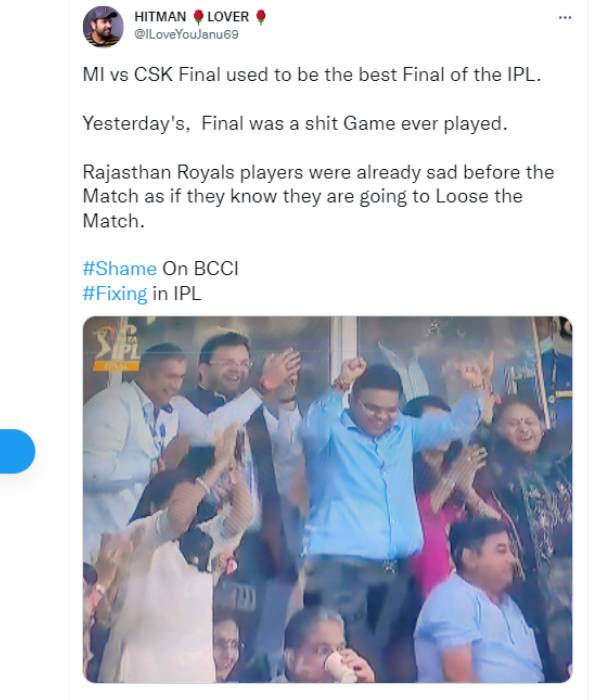The width and height of the screenshot is (600, 700).
Task: Click the 'On BCCI' text
Action: click(x=200, y=269)
